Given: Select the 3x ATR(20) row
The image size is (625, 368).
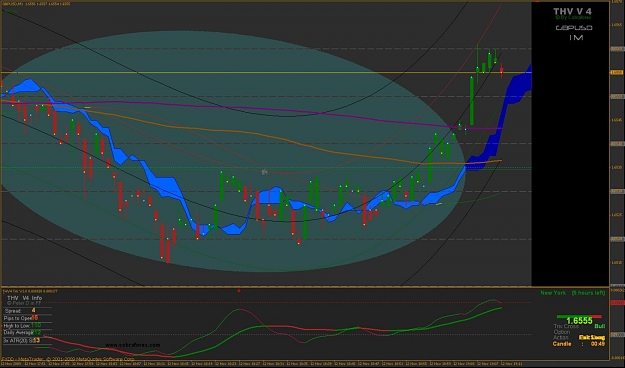Looking at the screenshot, I should tap(27, 340).
